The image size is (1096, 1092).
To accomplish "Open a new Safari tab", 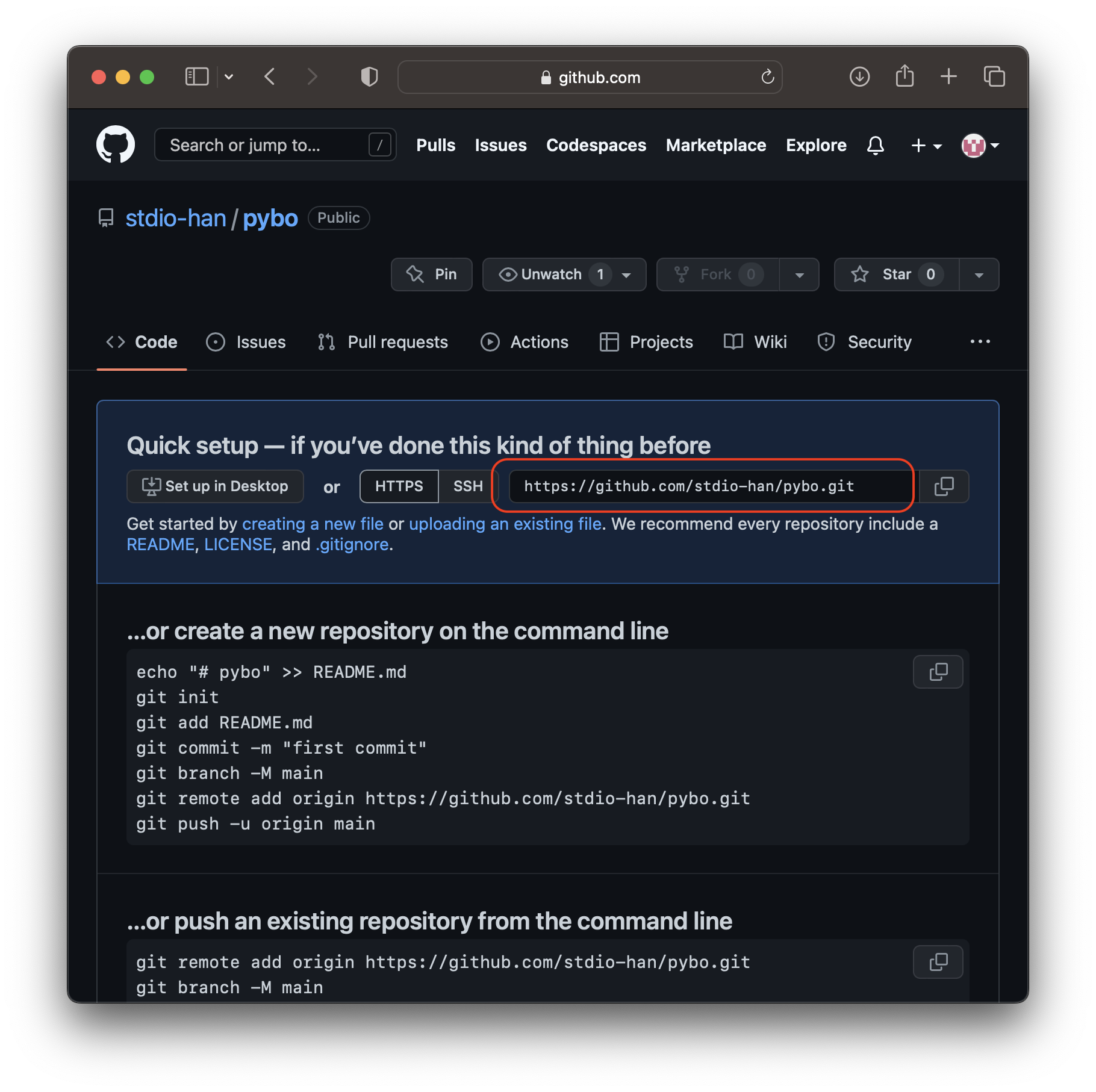I will [948, 76].
